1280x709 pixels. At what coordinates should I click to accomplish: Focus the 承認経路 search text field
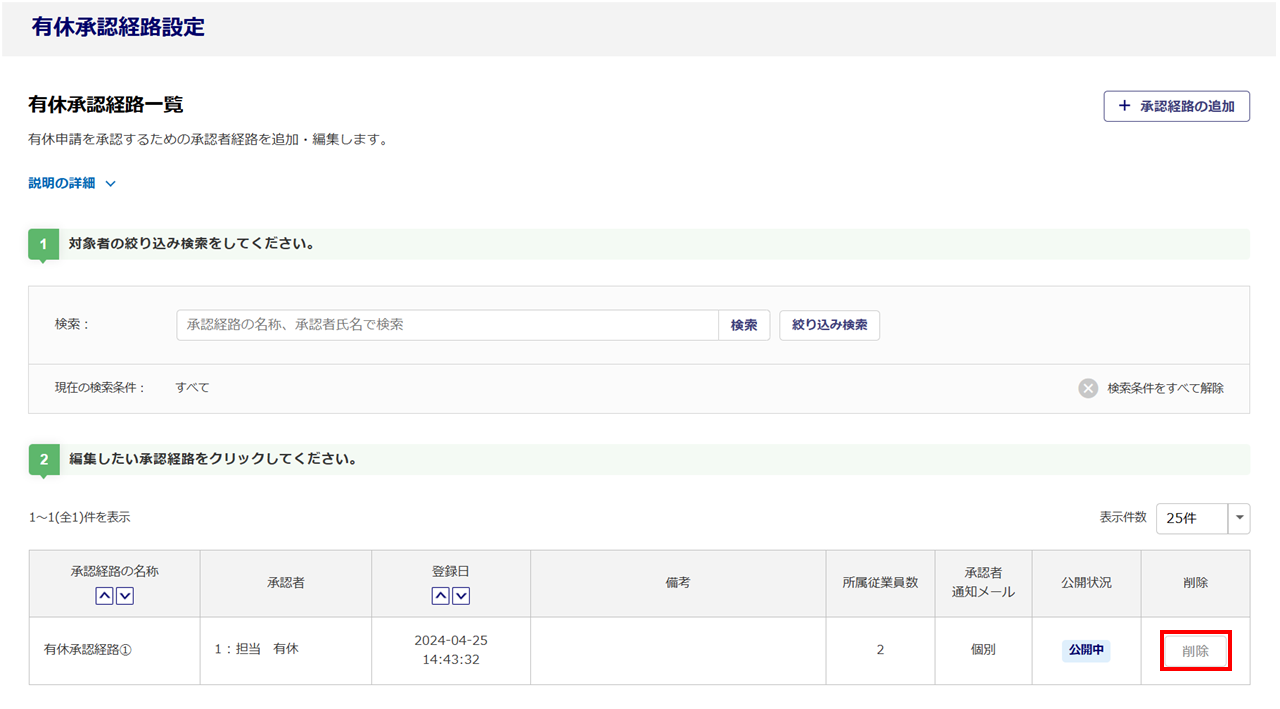pos(447,325)
